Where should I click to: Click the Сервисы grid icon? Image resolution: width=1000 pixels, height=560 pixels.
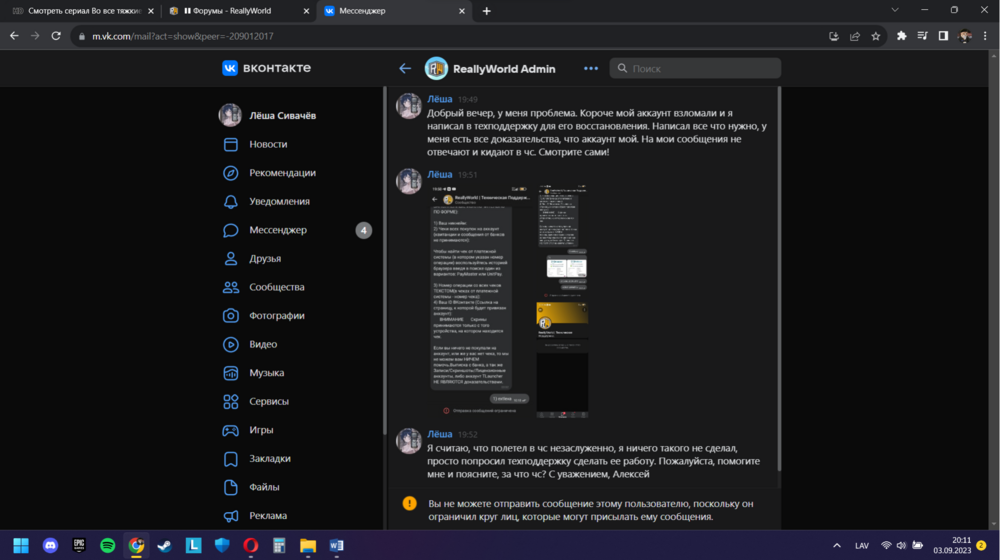point(231,401)
